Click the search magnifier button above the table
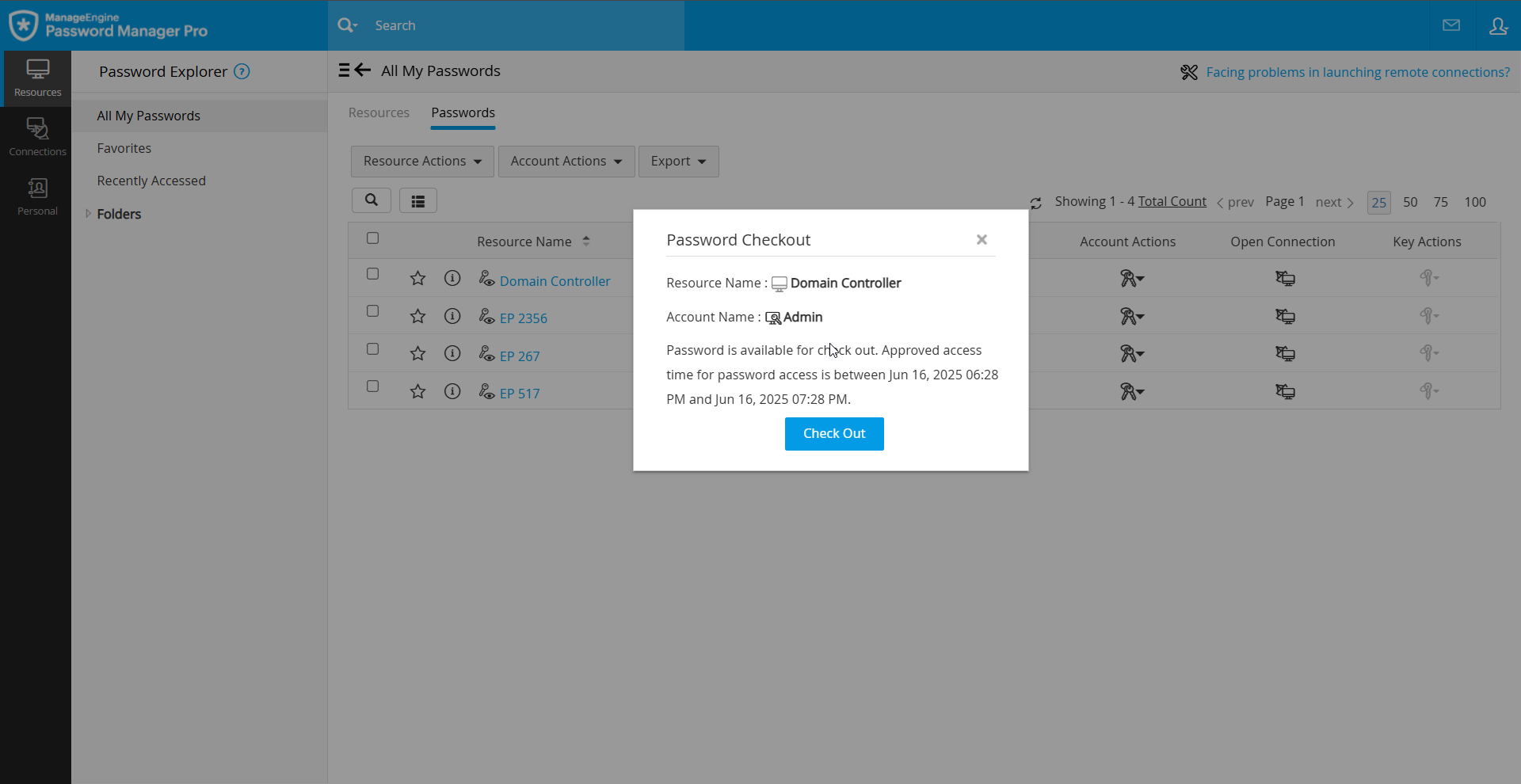Viewport: 1521px width, 784px height. (372, 200)
